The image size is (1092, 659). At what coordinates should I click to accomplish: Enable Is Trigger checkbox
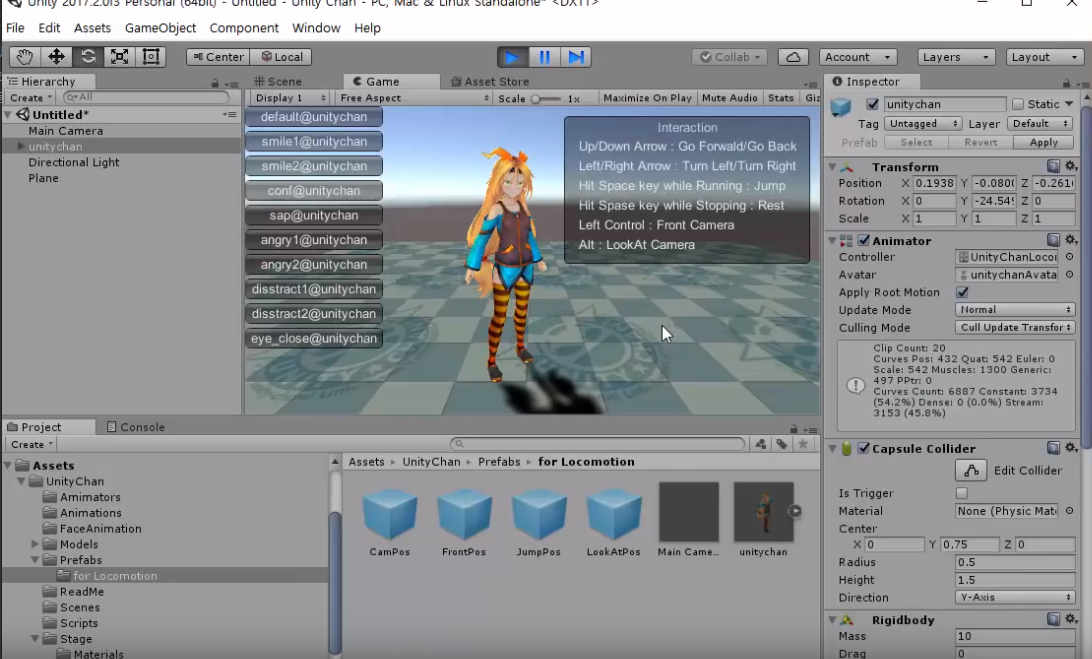coord(962,493)
